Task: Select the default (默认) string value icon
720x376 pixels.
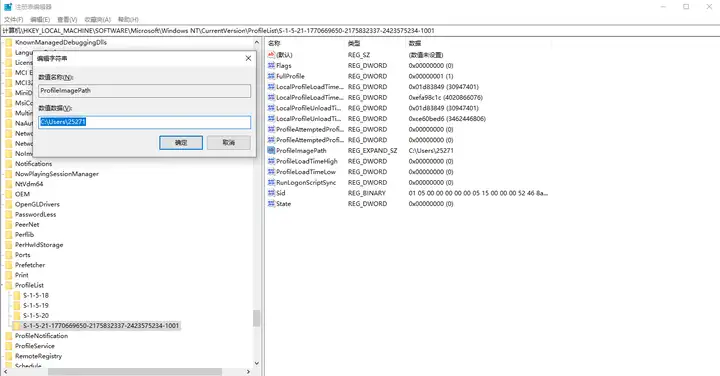Action: coord(271,55)
